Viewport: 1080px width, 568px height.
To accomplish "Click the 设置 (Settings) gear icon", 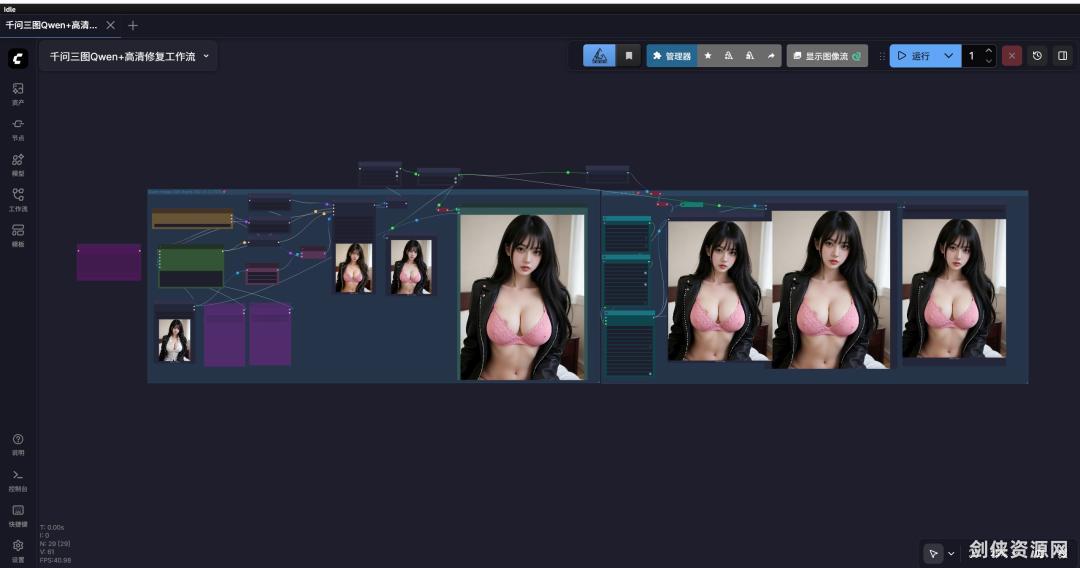I will (x=18, y=549).
